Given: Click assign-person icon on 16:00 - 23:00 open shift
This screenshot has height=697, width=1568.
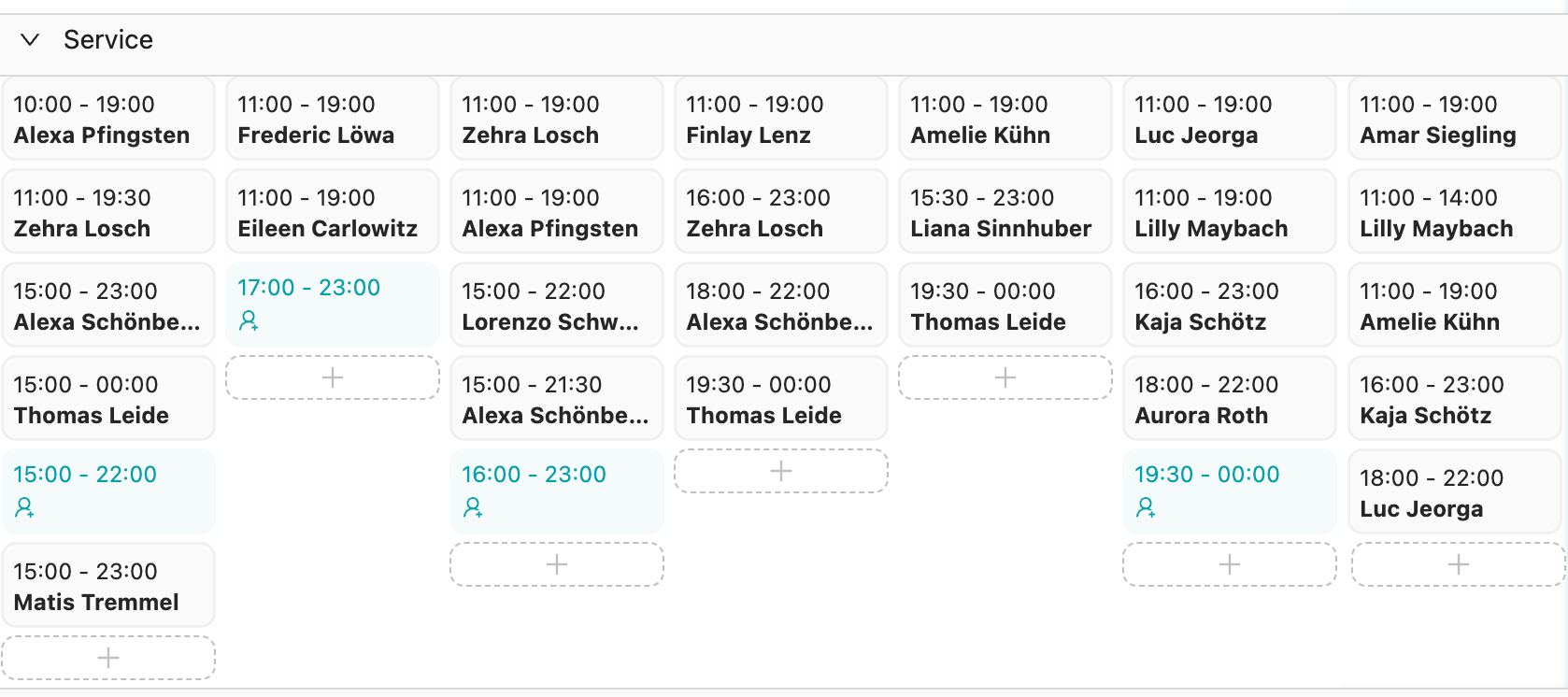Looking at the screenshot, I should pyautogui.click(x=473, y=507).
